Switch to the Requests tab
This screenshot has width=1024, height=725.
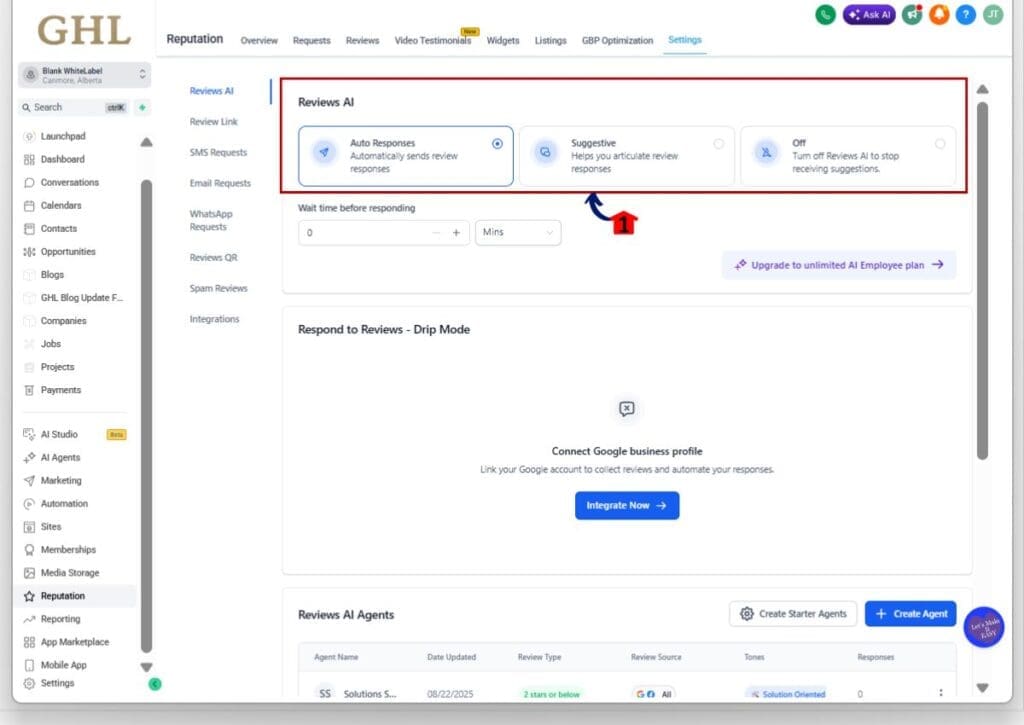(312, 40)
